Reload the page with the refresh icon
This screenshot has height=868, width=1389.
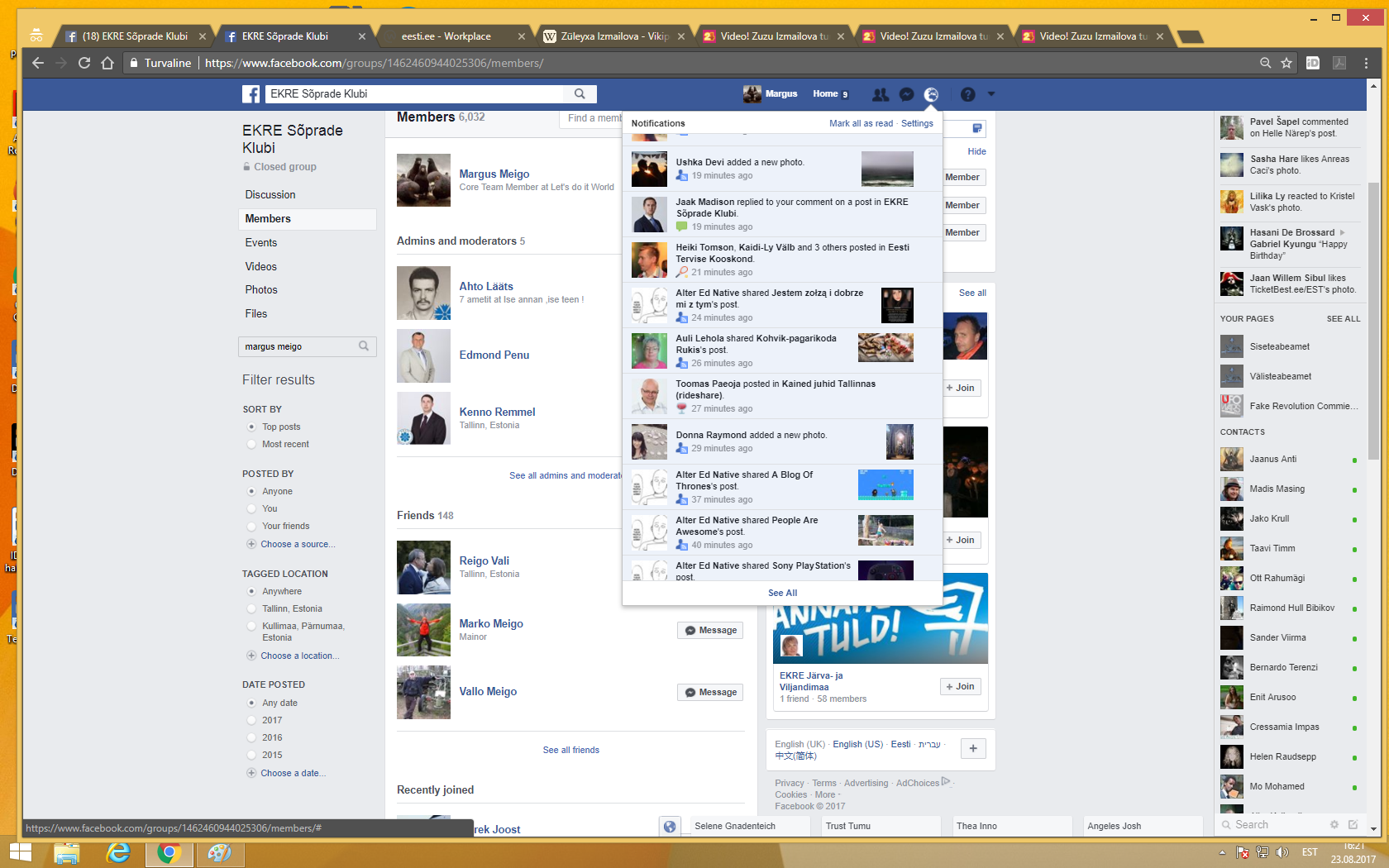tap(84, 63)
